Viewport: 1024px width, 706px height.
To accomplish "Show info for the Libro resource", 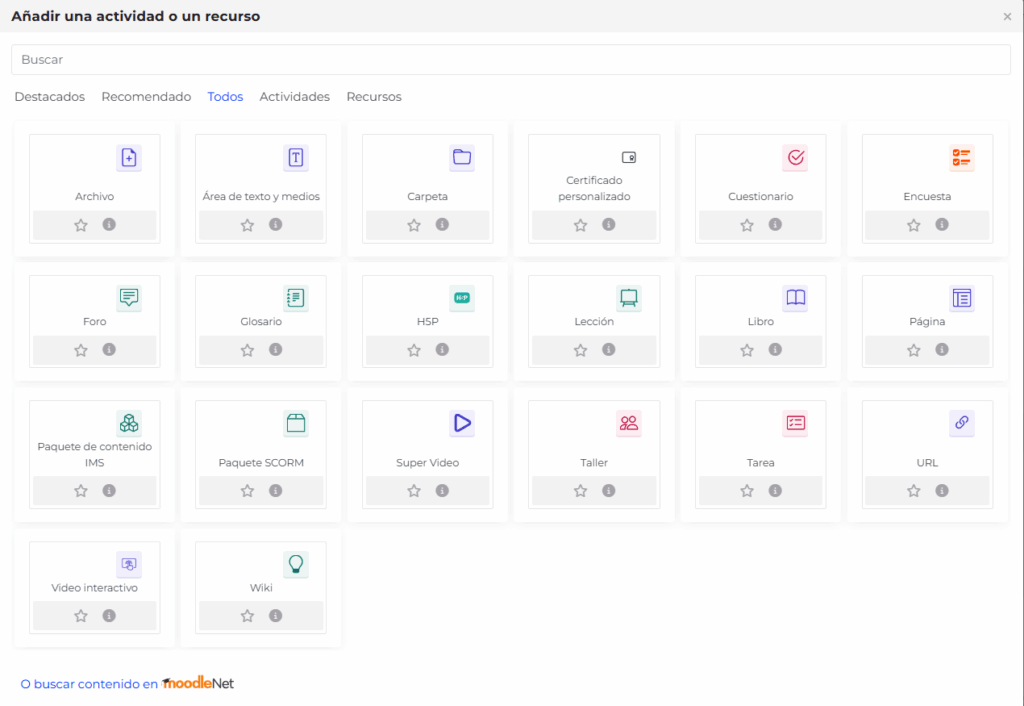I will 775,350.
